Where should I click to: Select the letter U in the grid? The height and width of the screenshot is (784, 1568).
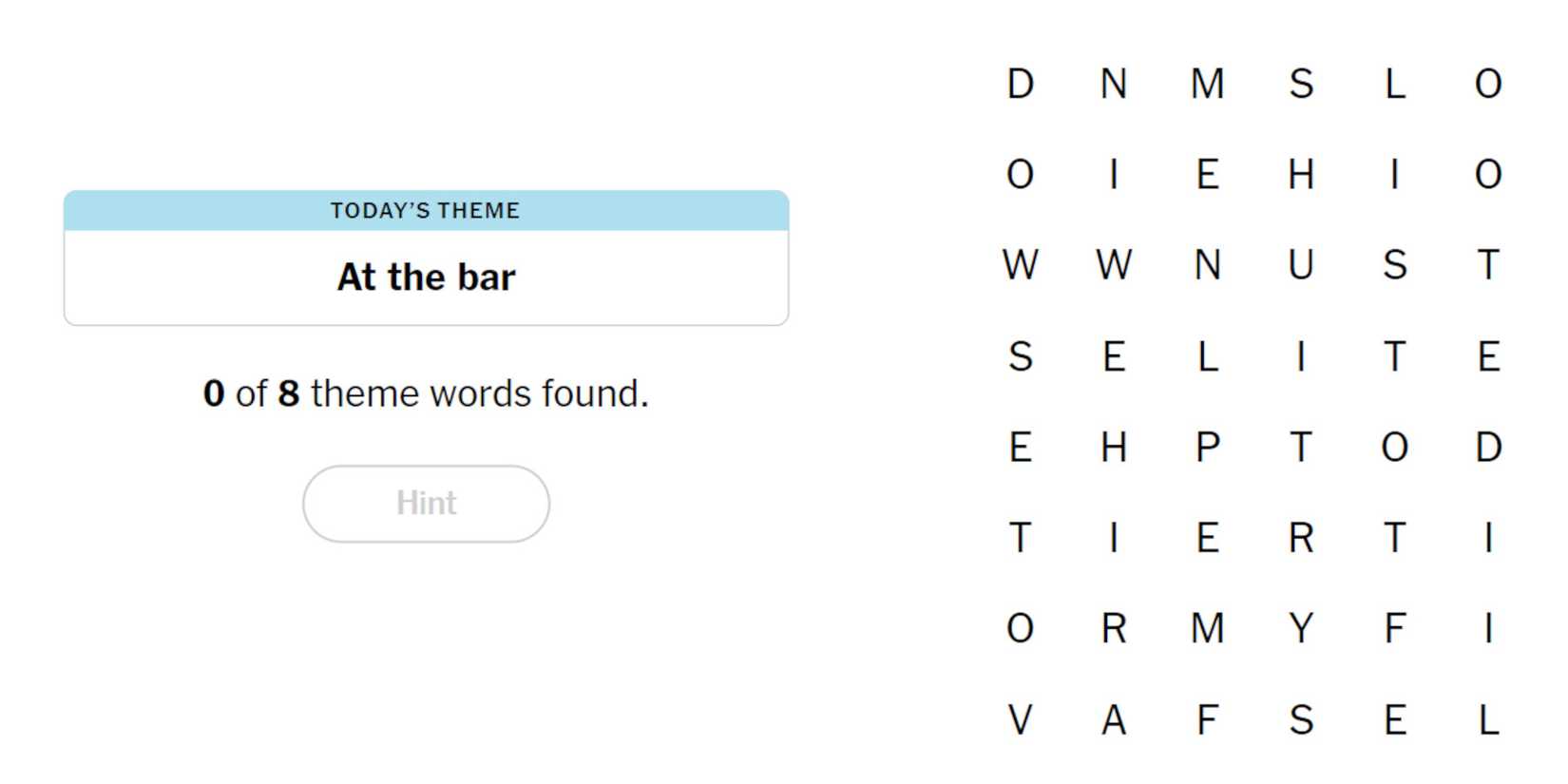point(1301,265)
